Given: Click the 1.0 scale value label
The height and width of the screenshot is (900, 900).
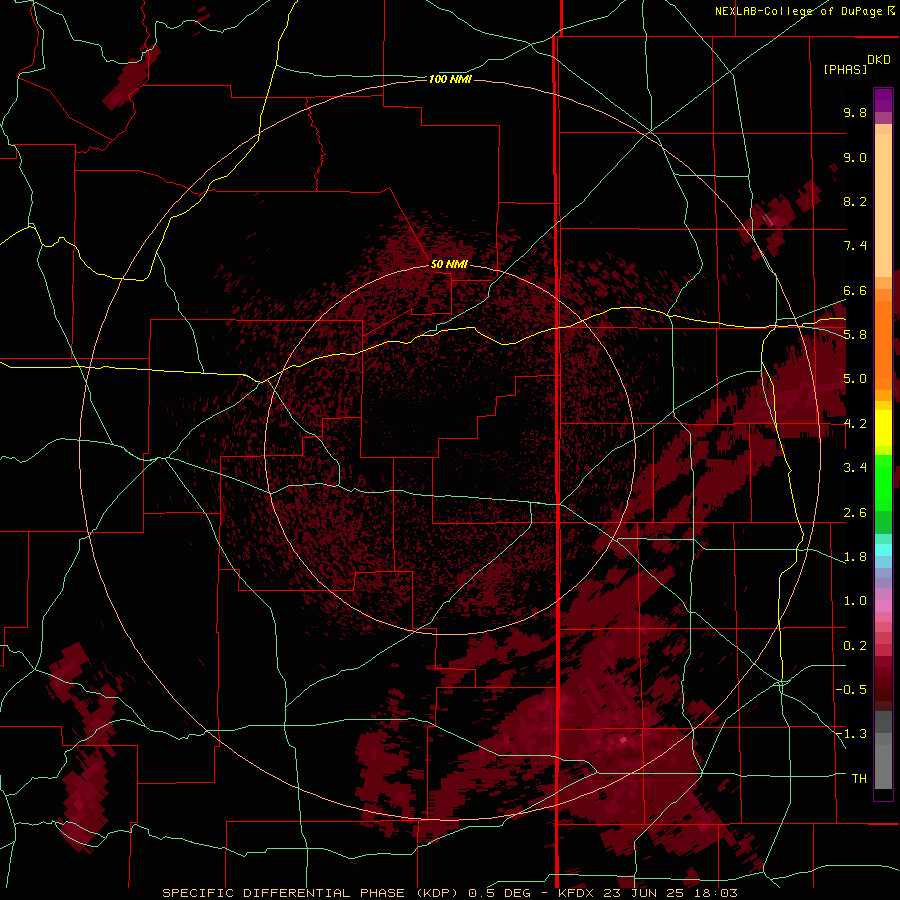Looking at the screenshot, I should [855, 601].
